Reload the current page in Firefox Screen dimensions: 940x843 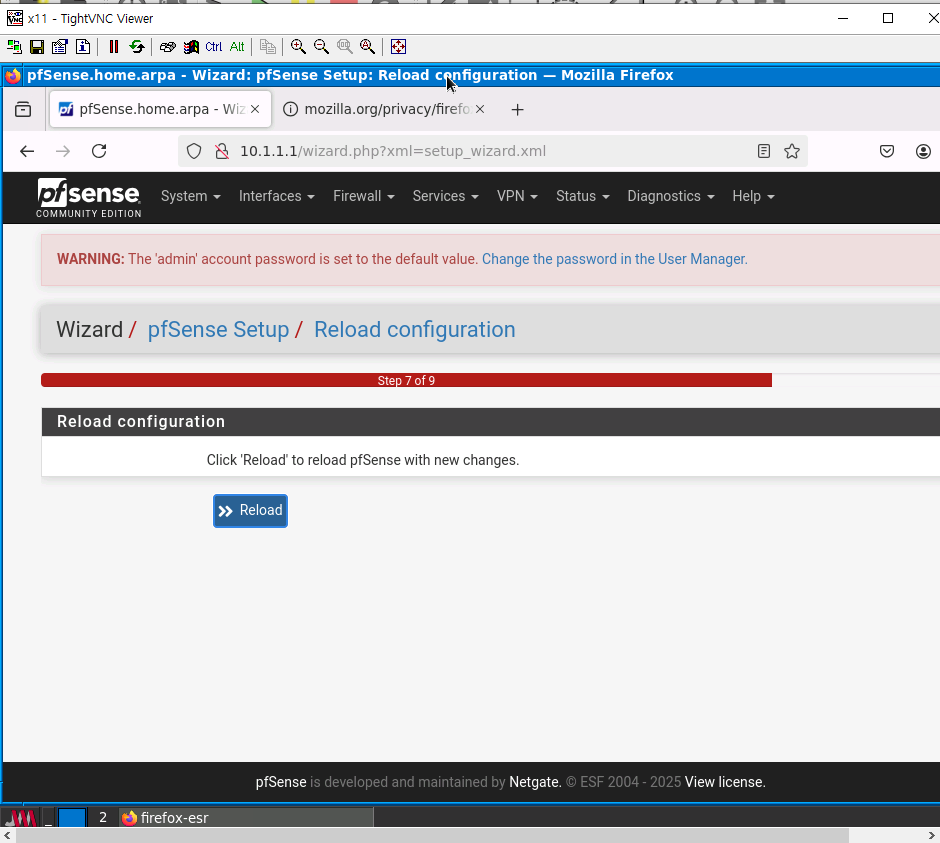(x=99, y=151)
